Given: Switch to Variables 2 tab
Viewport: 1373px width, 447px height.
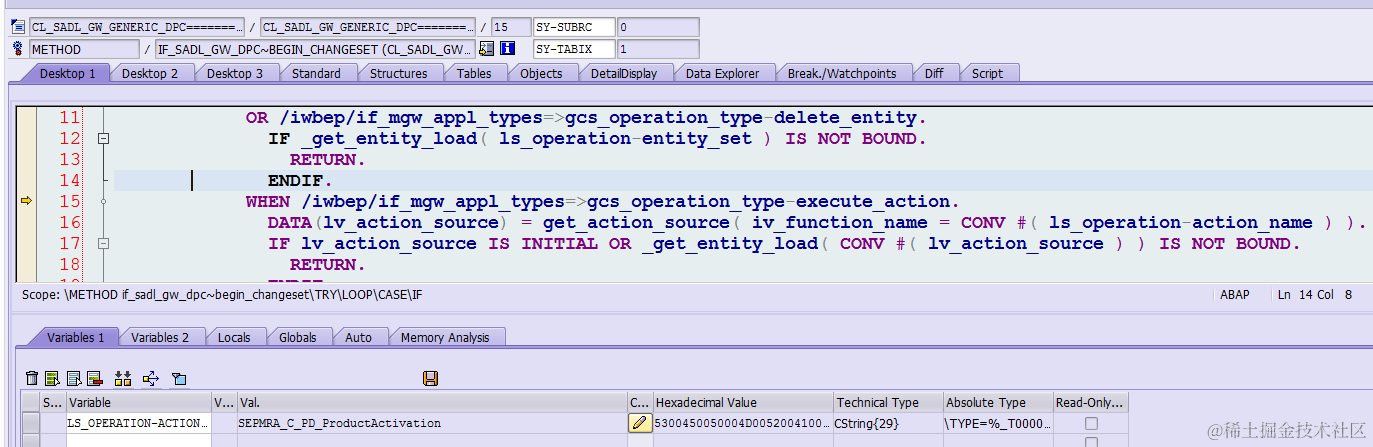Looking at the screenshot, I should (x=160, y=337).
